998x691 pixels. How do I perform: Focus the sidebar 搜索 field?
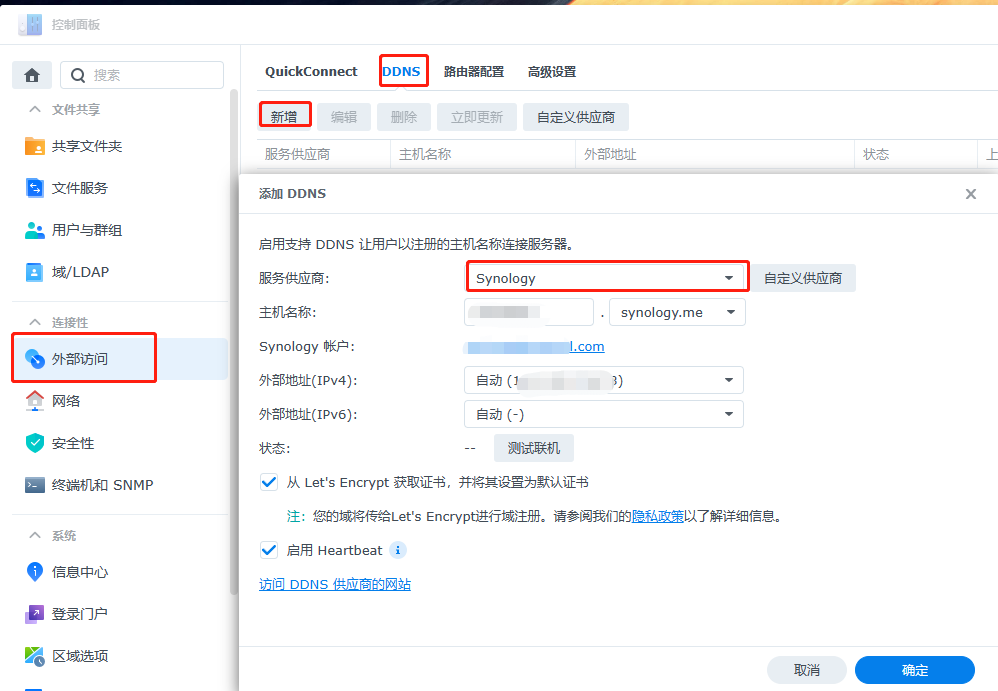[x=142, y=75]
